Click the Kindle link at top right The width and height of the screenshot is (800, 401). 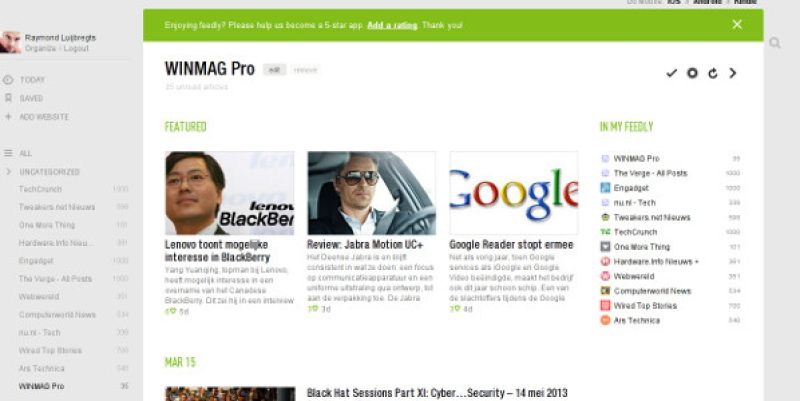click(x=745, y=2)
